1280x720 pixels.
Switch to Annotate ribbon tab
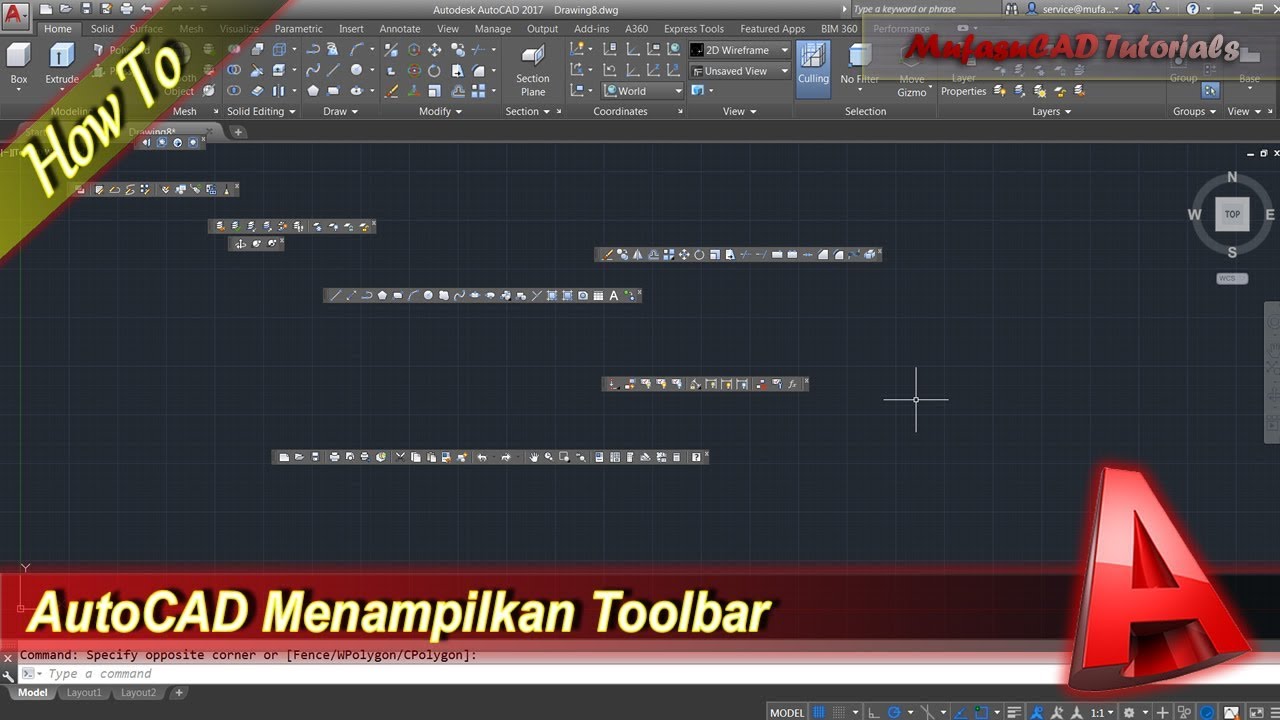400,29
